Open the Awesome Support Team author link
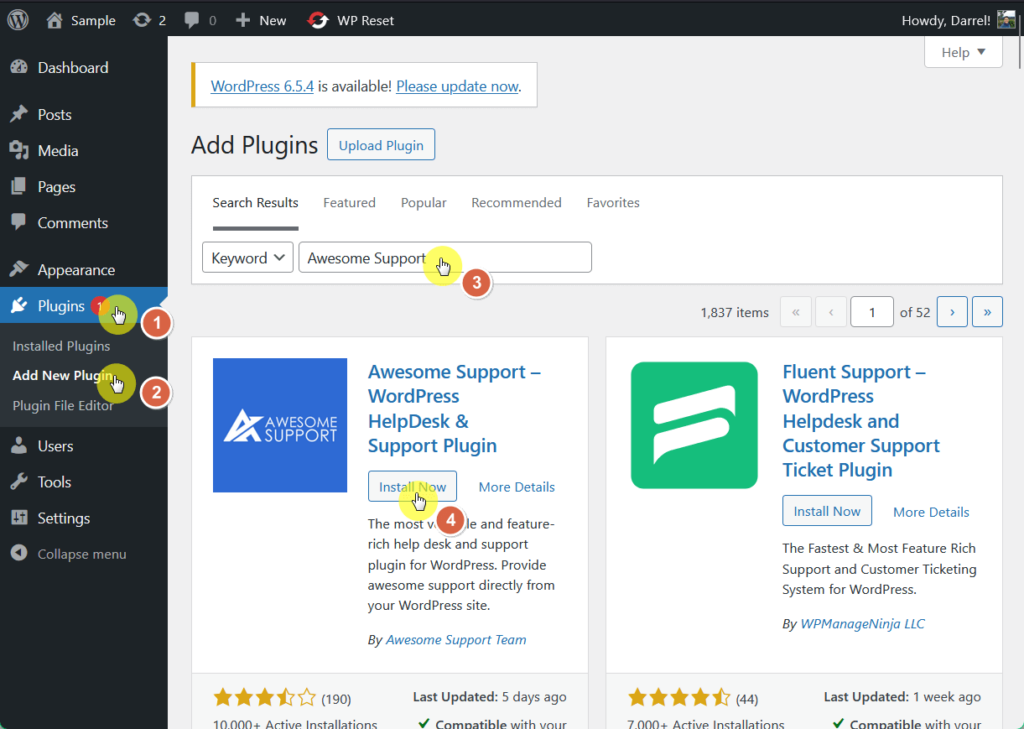Screen dimensions: 1024x729 click(x=456, y=640)
